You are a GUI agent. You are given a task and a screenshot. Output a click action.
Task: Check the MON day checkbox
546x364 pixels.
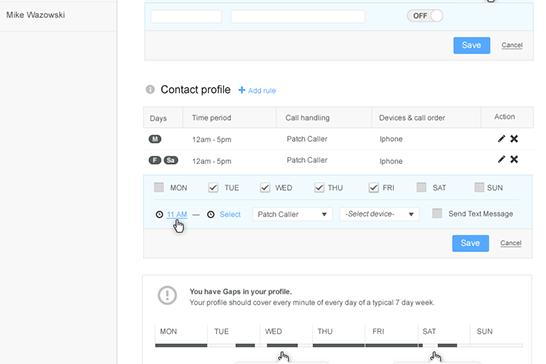159,187
